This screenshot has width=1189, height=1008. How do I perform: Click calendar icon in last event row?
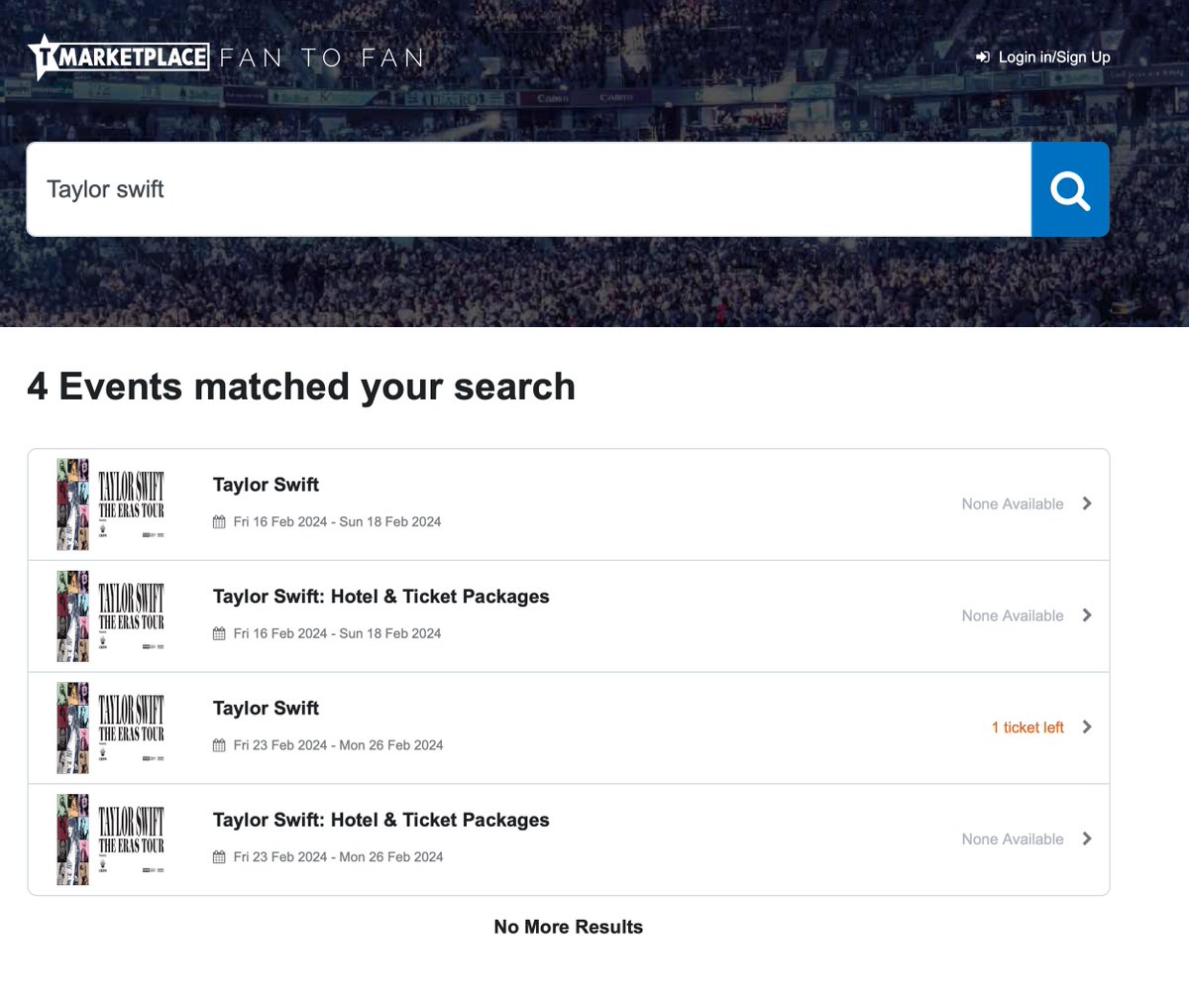click(220, 858)
